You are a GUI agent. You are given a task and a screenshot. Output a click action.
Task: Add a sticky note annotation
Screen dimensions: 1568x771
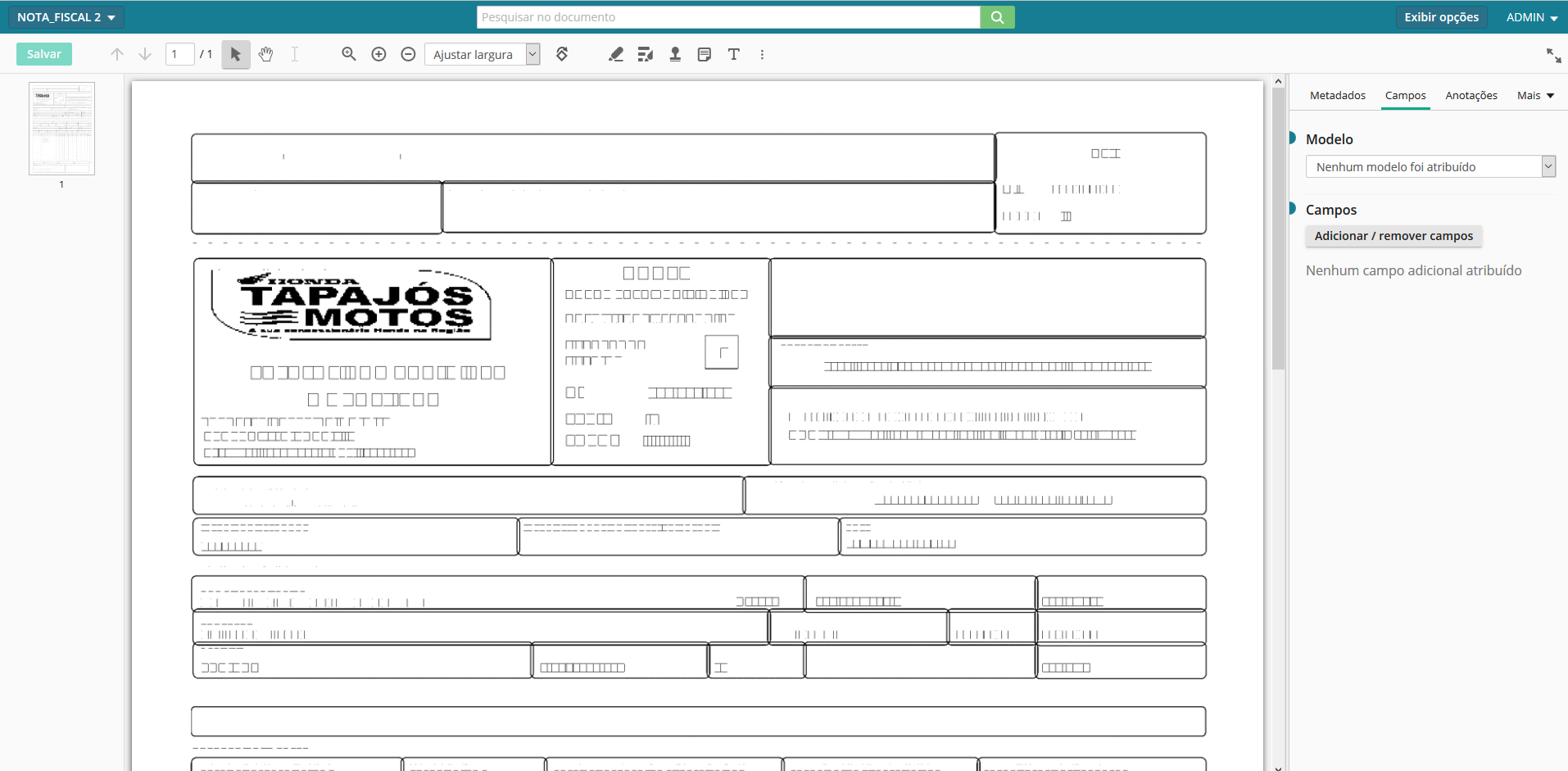click(705, 54)
